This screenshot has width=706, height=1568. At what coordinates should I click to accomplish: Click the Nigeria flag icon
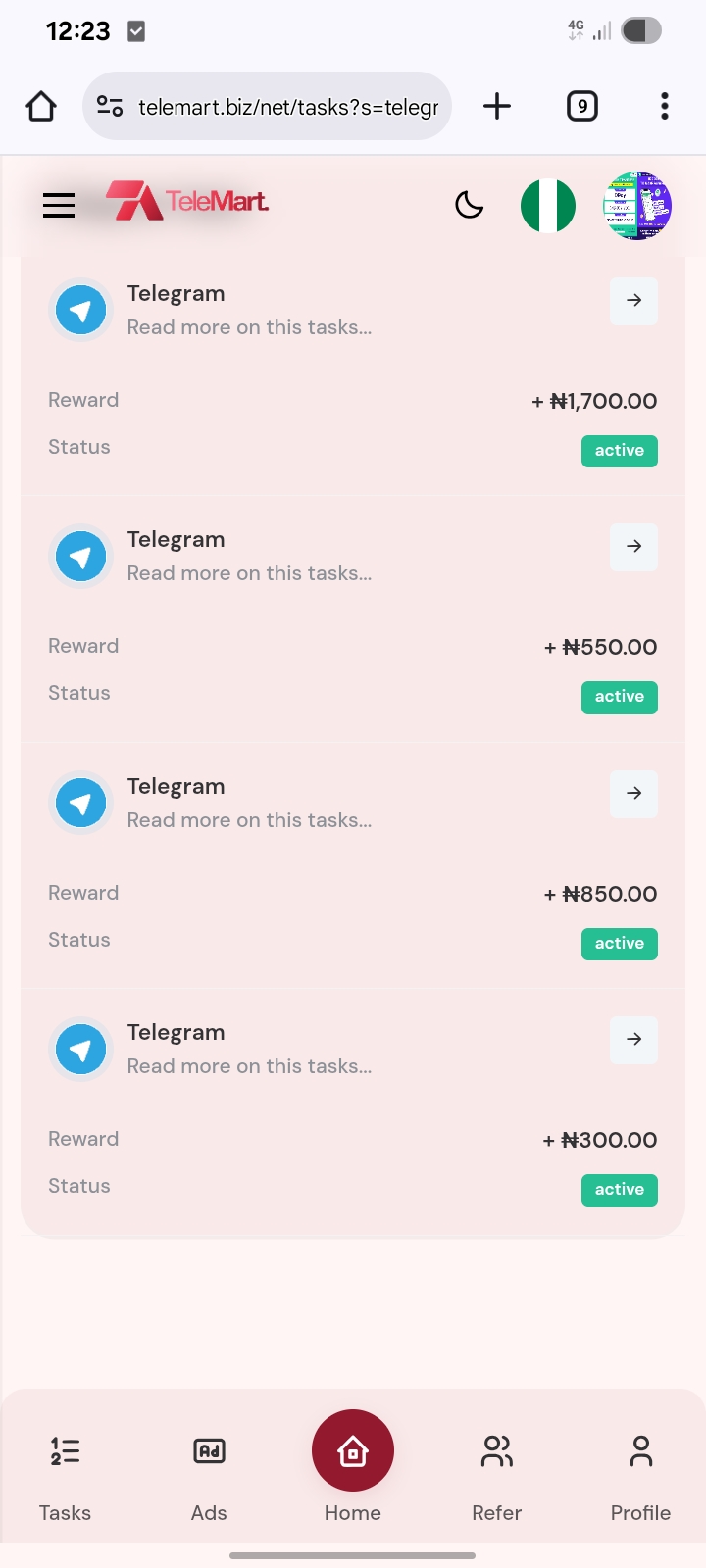tap(548, 206)
